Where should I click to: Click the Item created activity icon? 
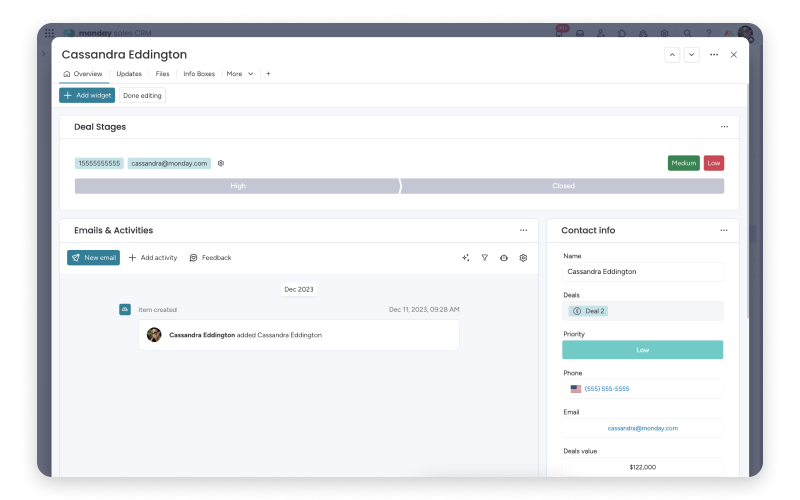[x=125, y=310]
